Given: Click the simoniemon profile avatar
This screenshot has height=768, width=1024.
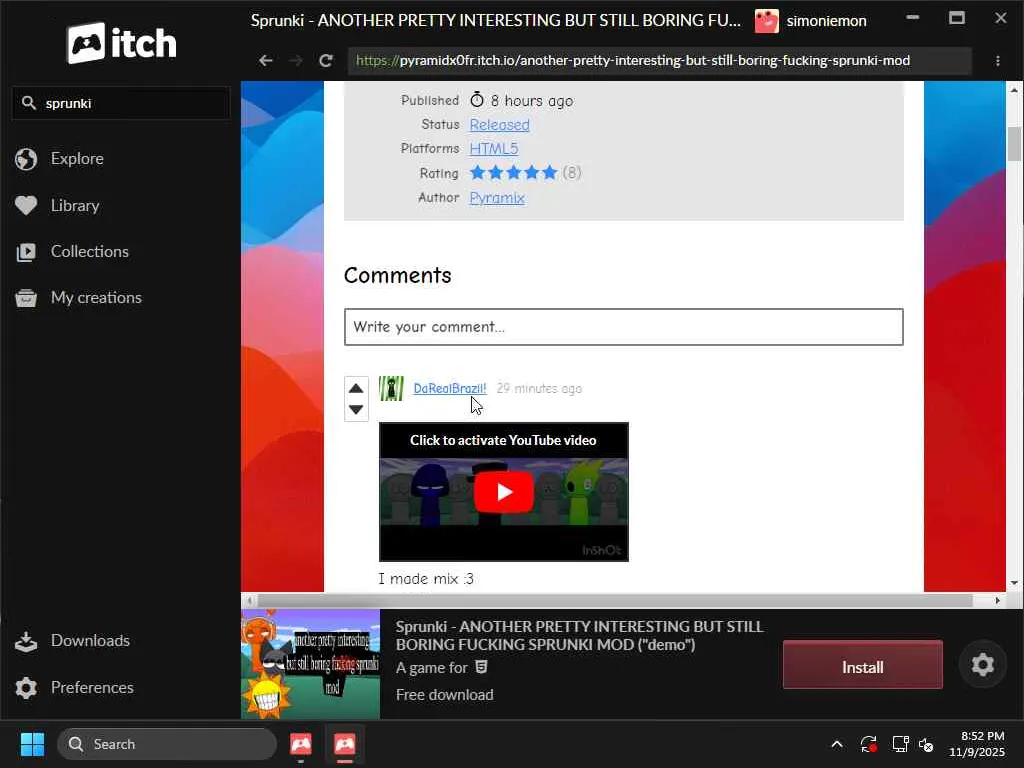Looking at the screenshot, I should [767, 21].
